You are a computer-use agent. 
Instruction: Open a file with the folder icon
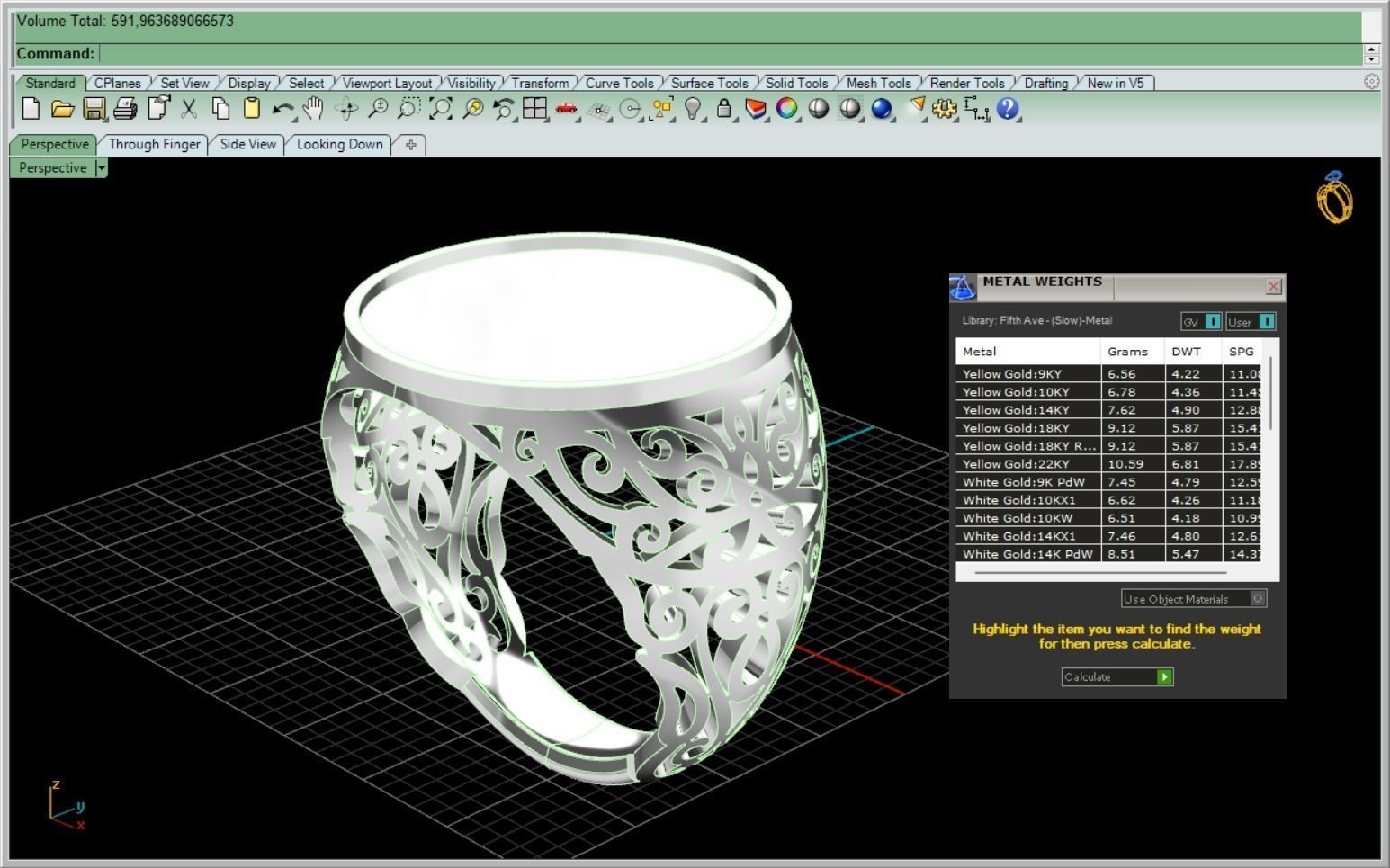62,109
